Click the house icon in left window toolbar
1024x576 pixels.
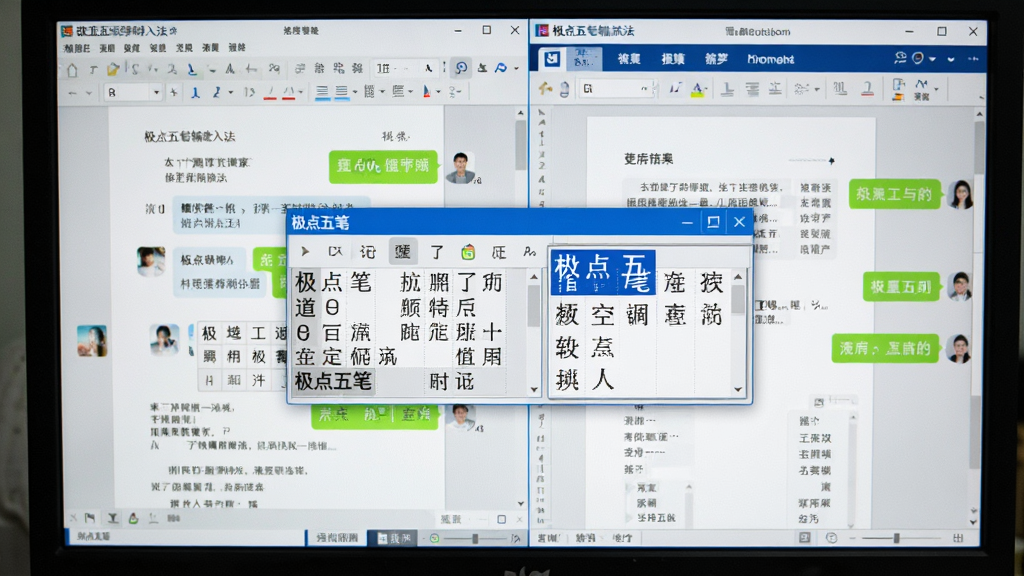coord(72,70)
